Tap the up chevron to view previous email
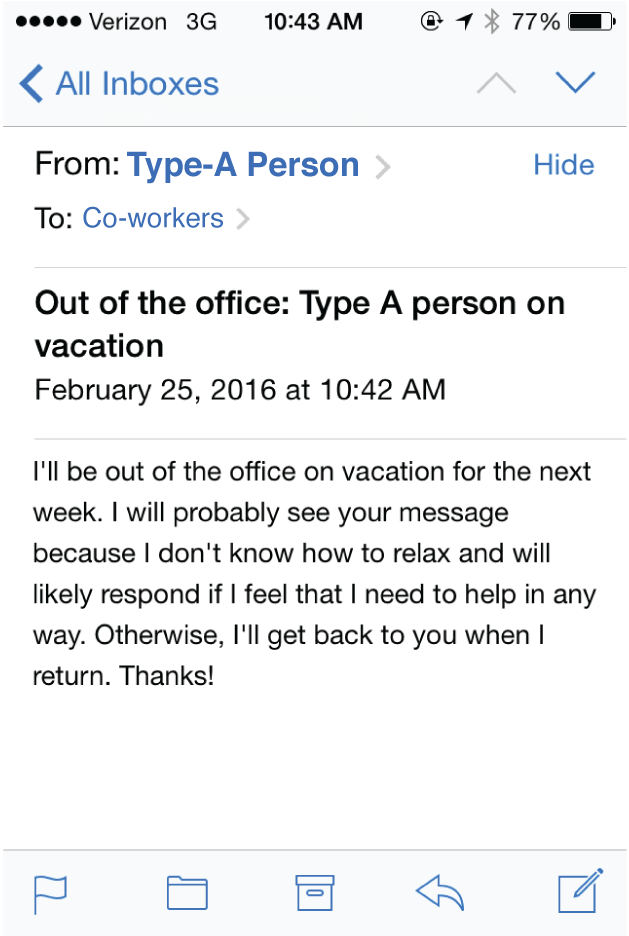629x936 pixels. coord(495,84)
